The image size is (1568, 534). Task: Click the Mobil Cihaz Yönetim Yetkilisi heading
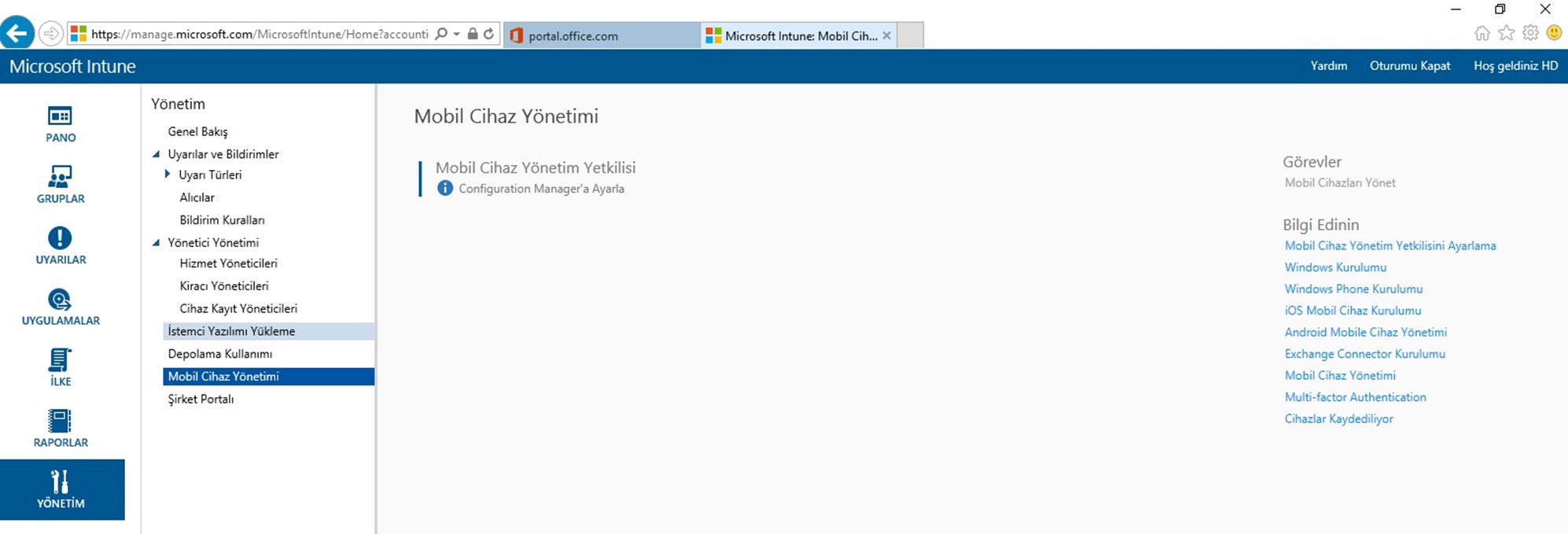pos(536,168)
